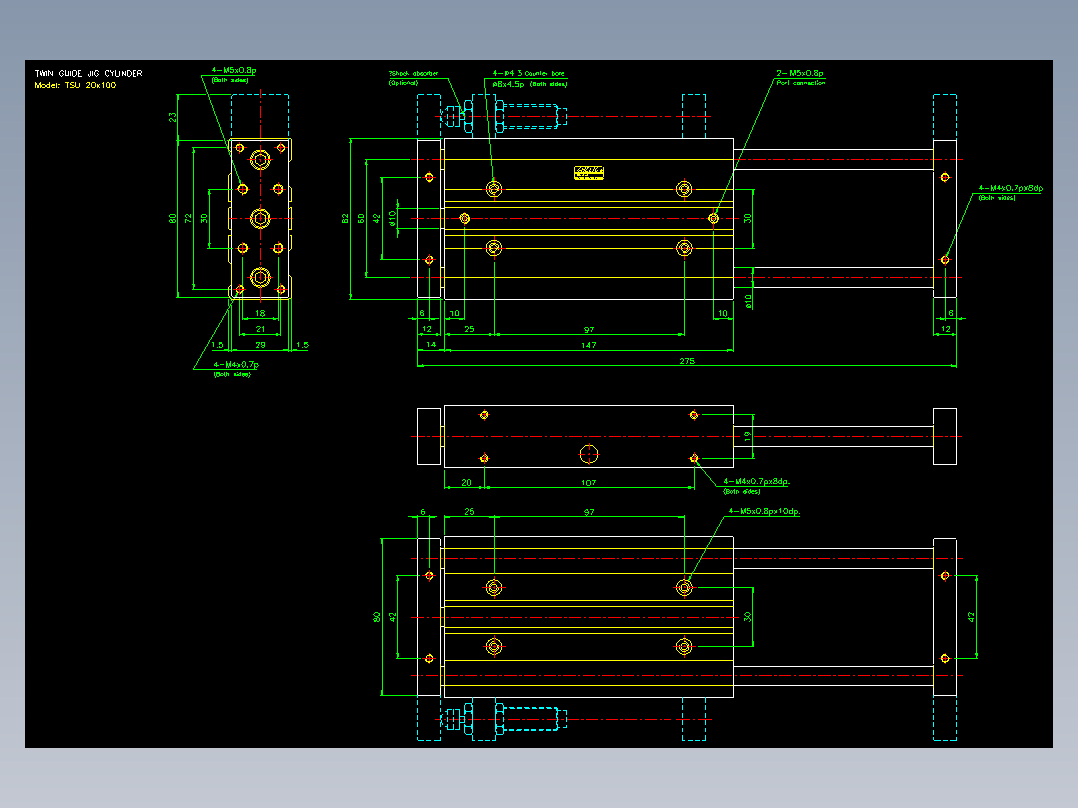The width and height of the screenshot is (1078, 808).
Task: Click the 4-M5x0.8p label above end view
Action: [x=234, y=74]
